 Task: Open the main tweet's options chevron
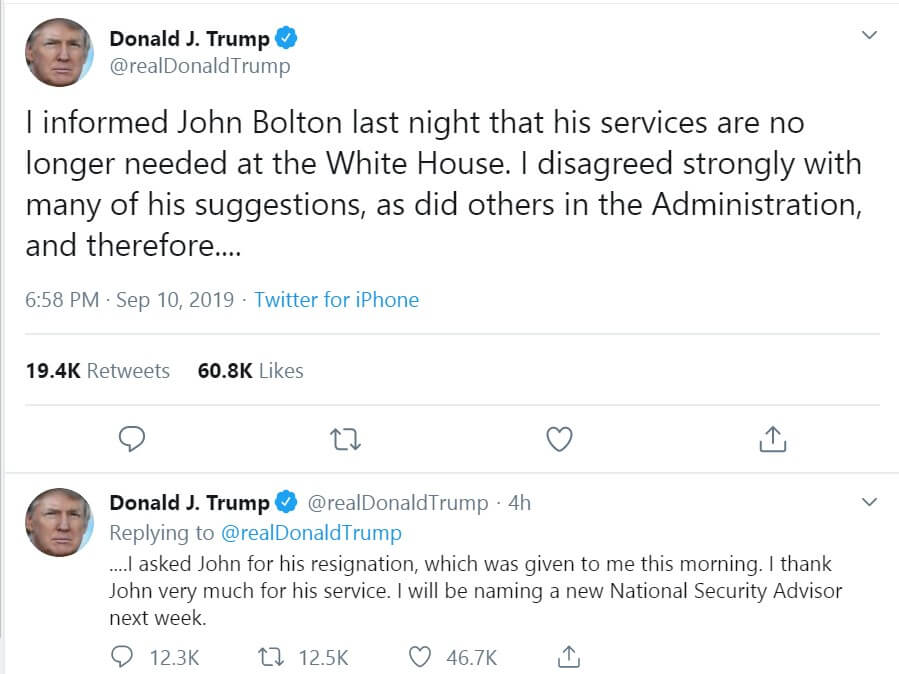coord(869,35)
